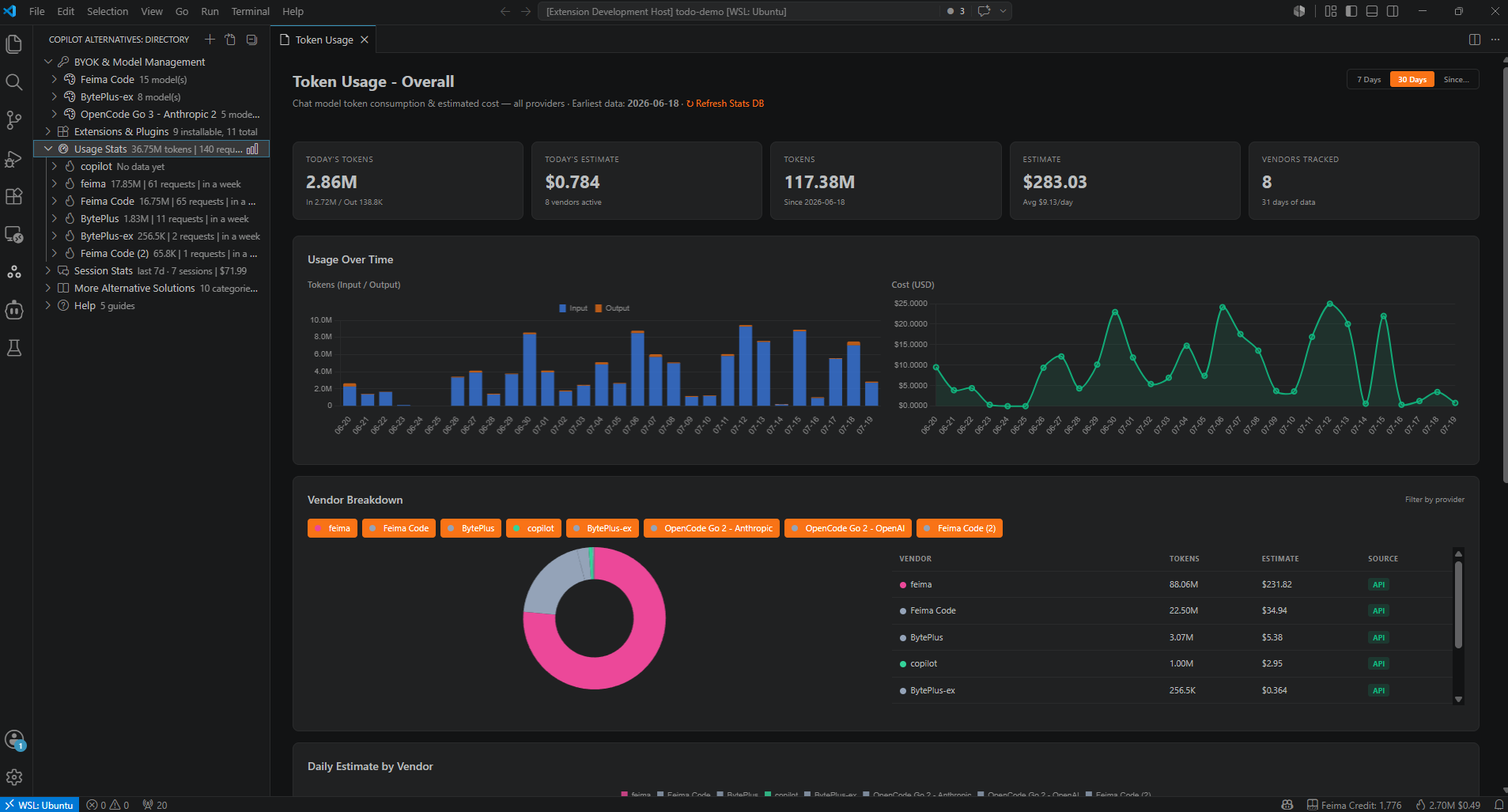Click Refresh Stats DB link
Viewport: 1508px width, 812px height.
[725, 104]
